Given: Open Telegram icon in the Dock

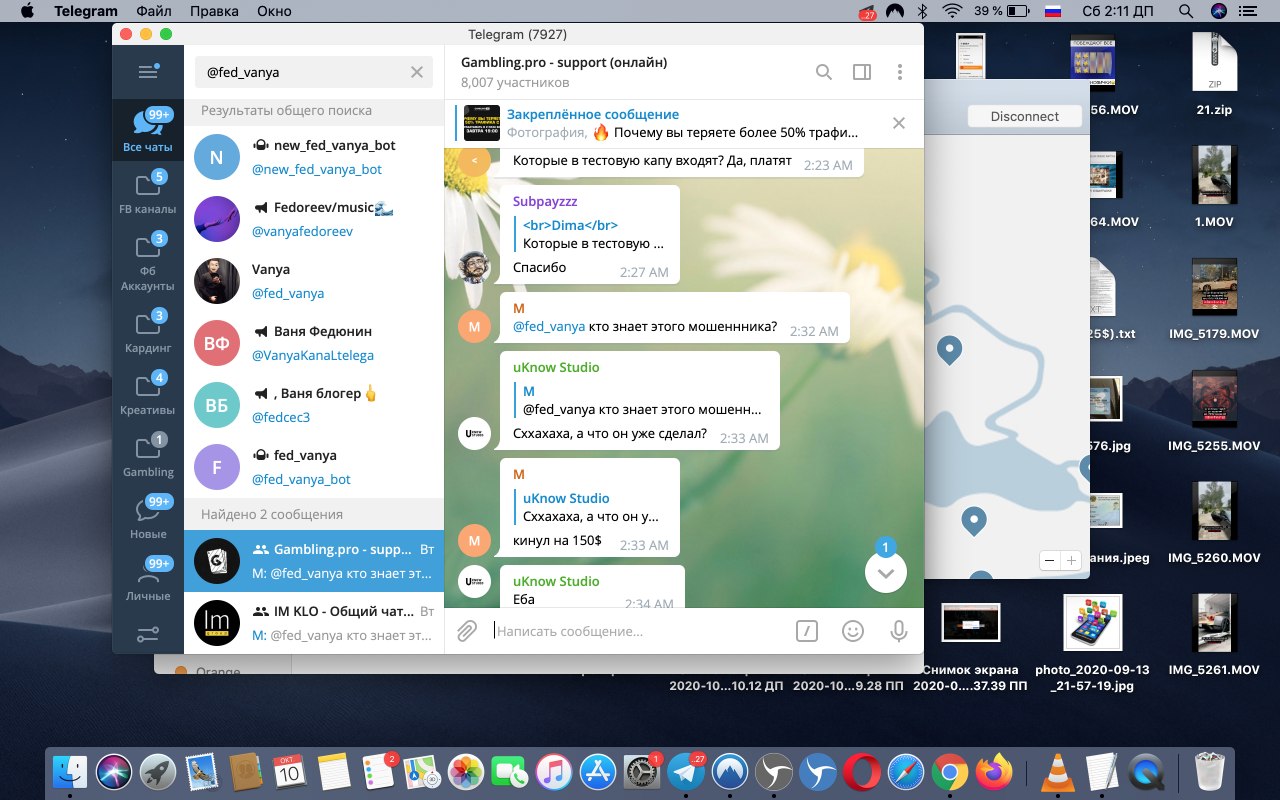Looking at the screenshot, I should pos(686,772).
